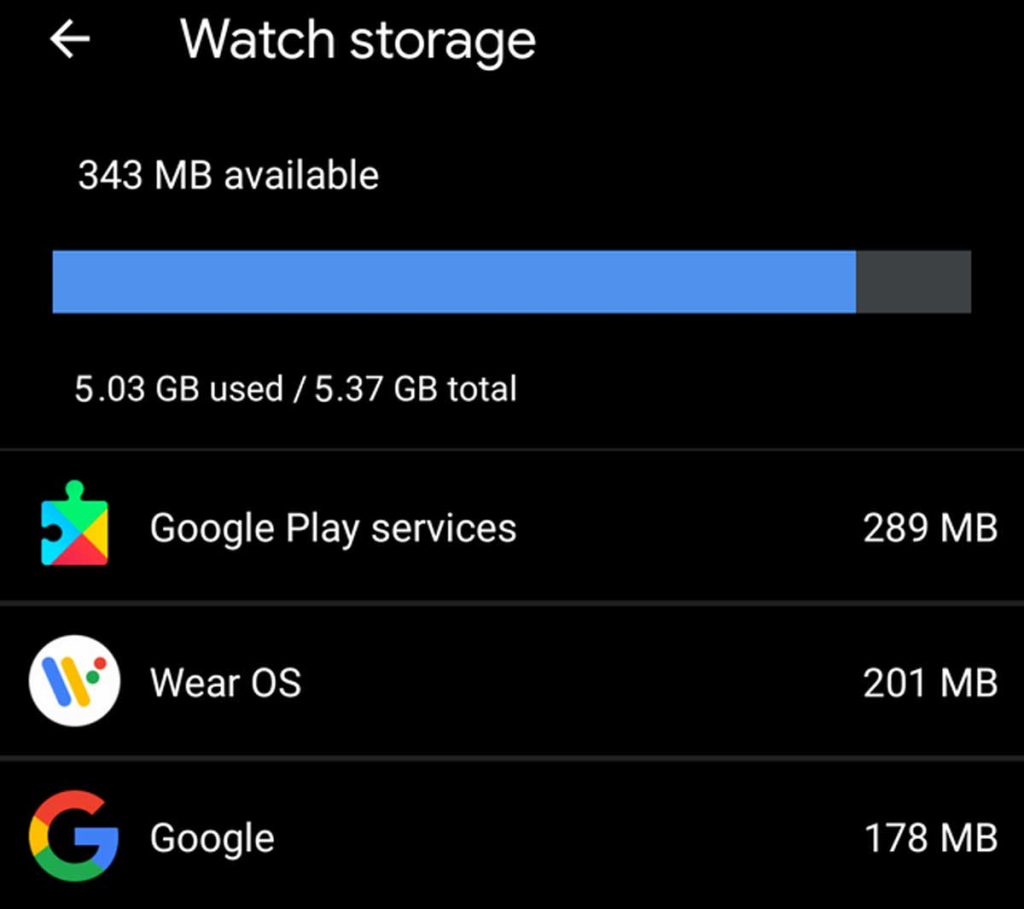Tap empty space between Wear OS label and 201 MB
The width and height of the screenshot is (1024, 909).
[x=580, y=683]
